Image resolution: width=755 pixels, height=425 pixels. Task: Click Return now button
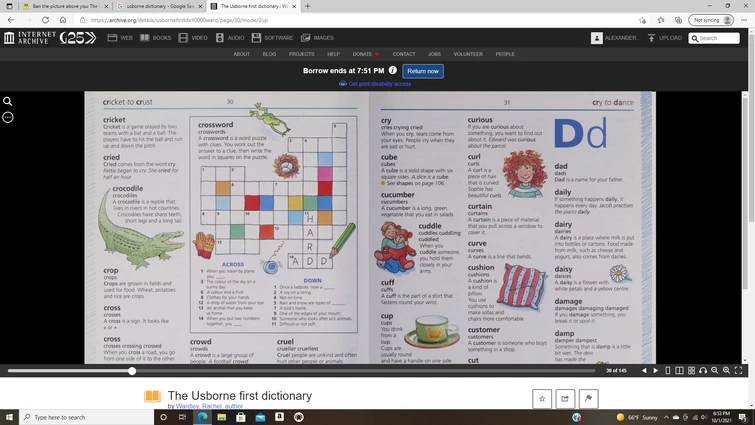pos(423,71)
